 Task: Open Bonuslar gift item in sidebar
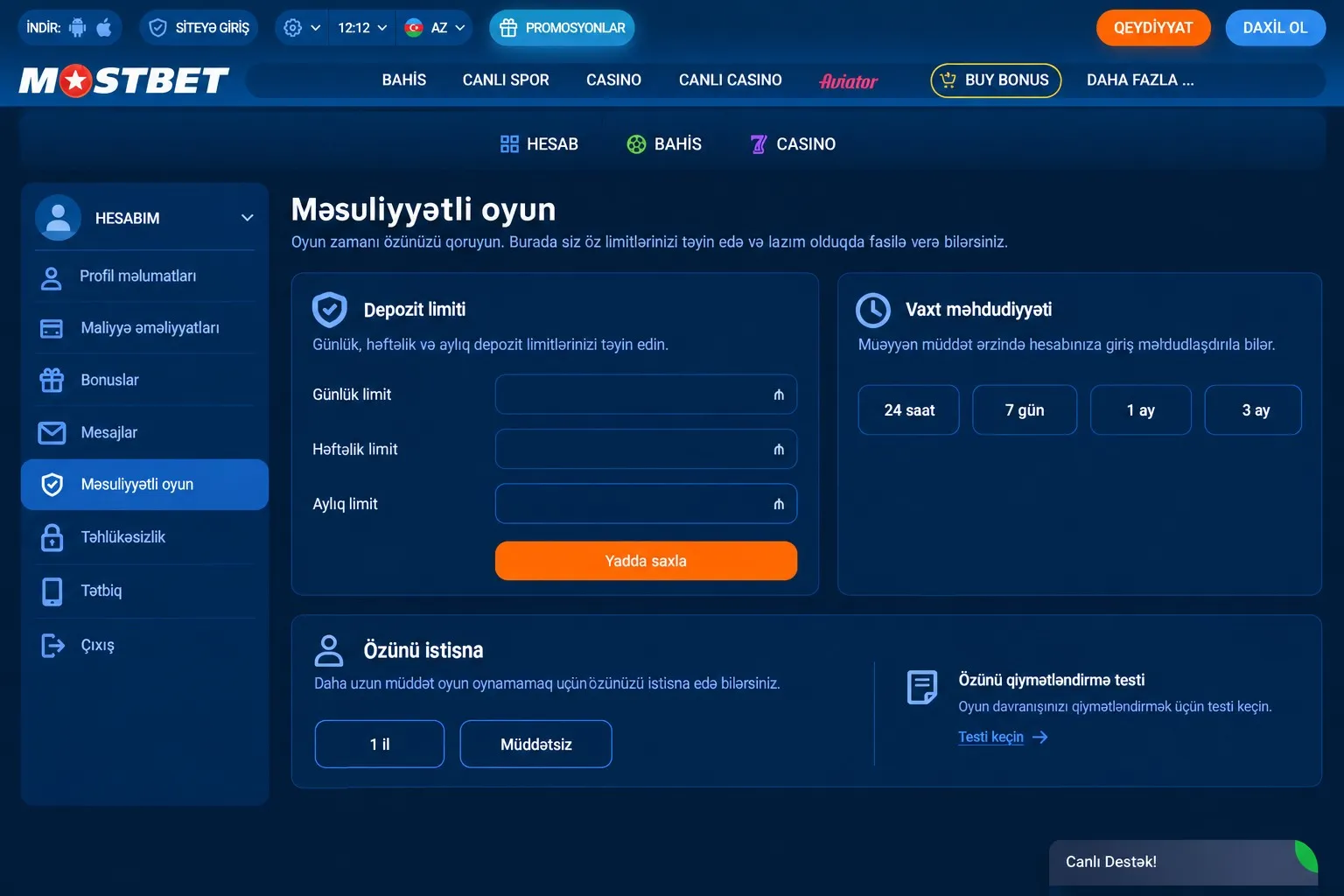145,380
